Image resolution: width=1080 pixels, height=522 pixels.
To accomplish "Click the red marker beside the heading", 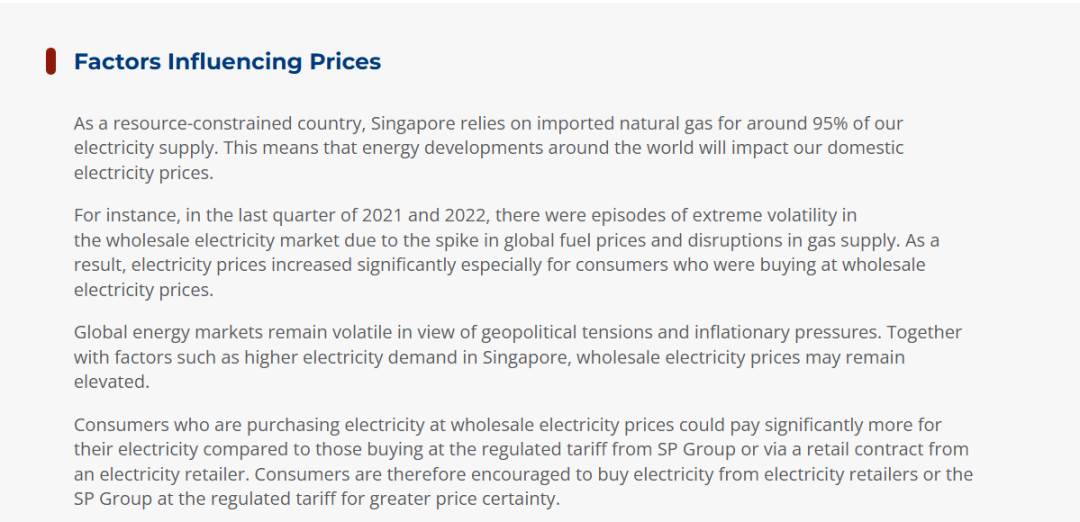I will (x=50, y=61).
